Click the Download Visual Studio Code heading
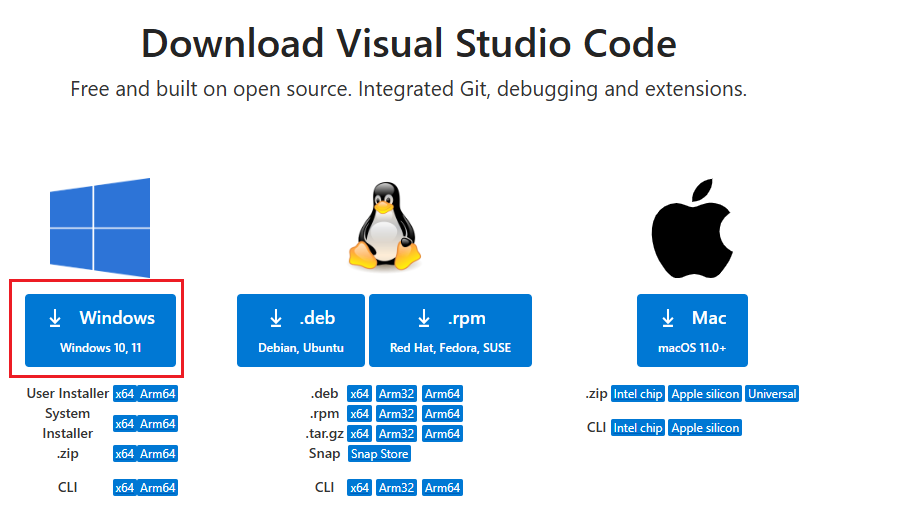 pyautogui.click(x=408, y=43)
